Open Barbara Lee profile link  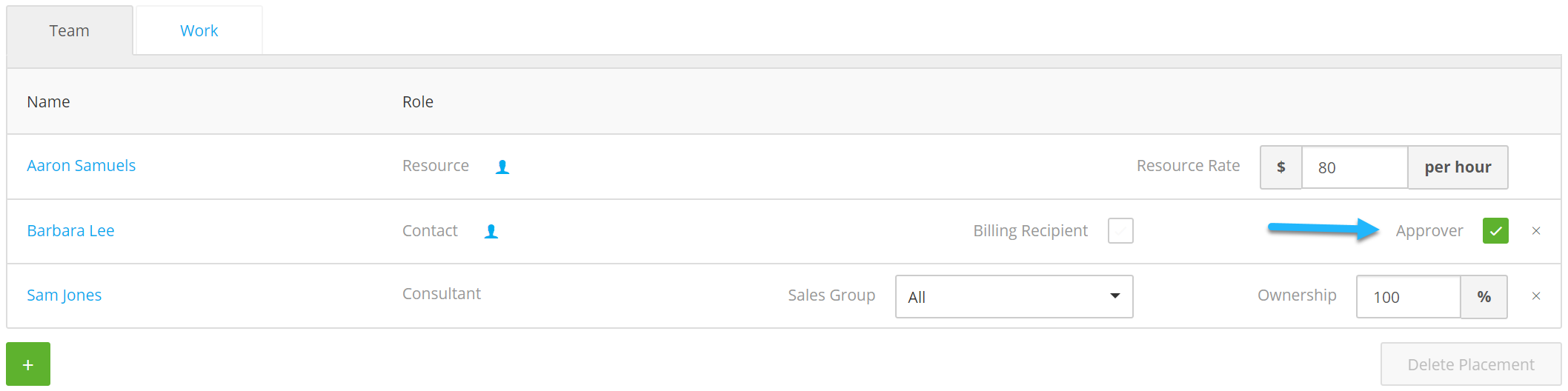(70, 231)
